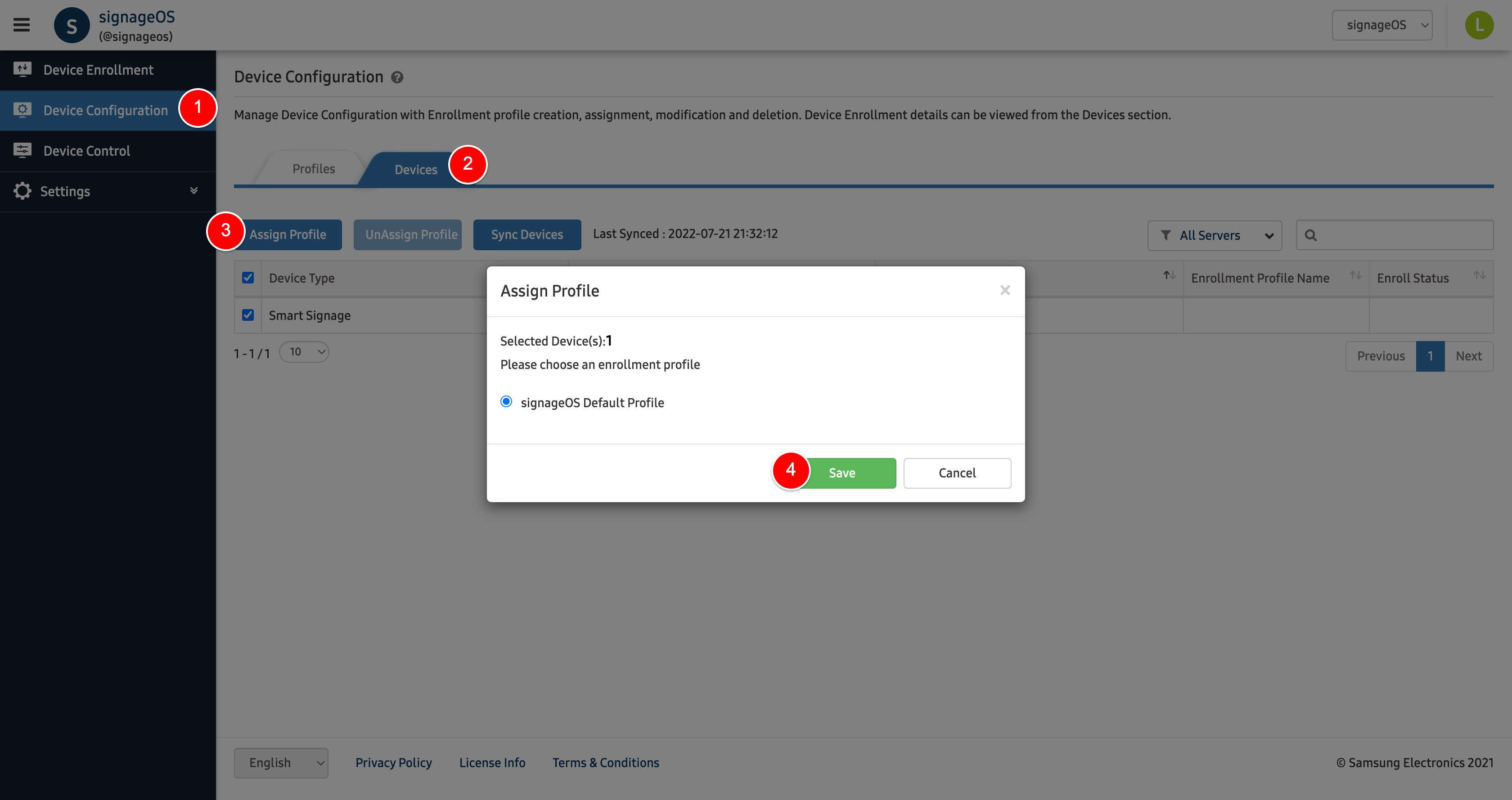Screen dimensions: 1512x800
Task: Uncheck the Smart Signage row checkbox
Action: pos(247,315)
